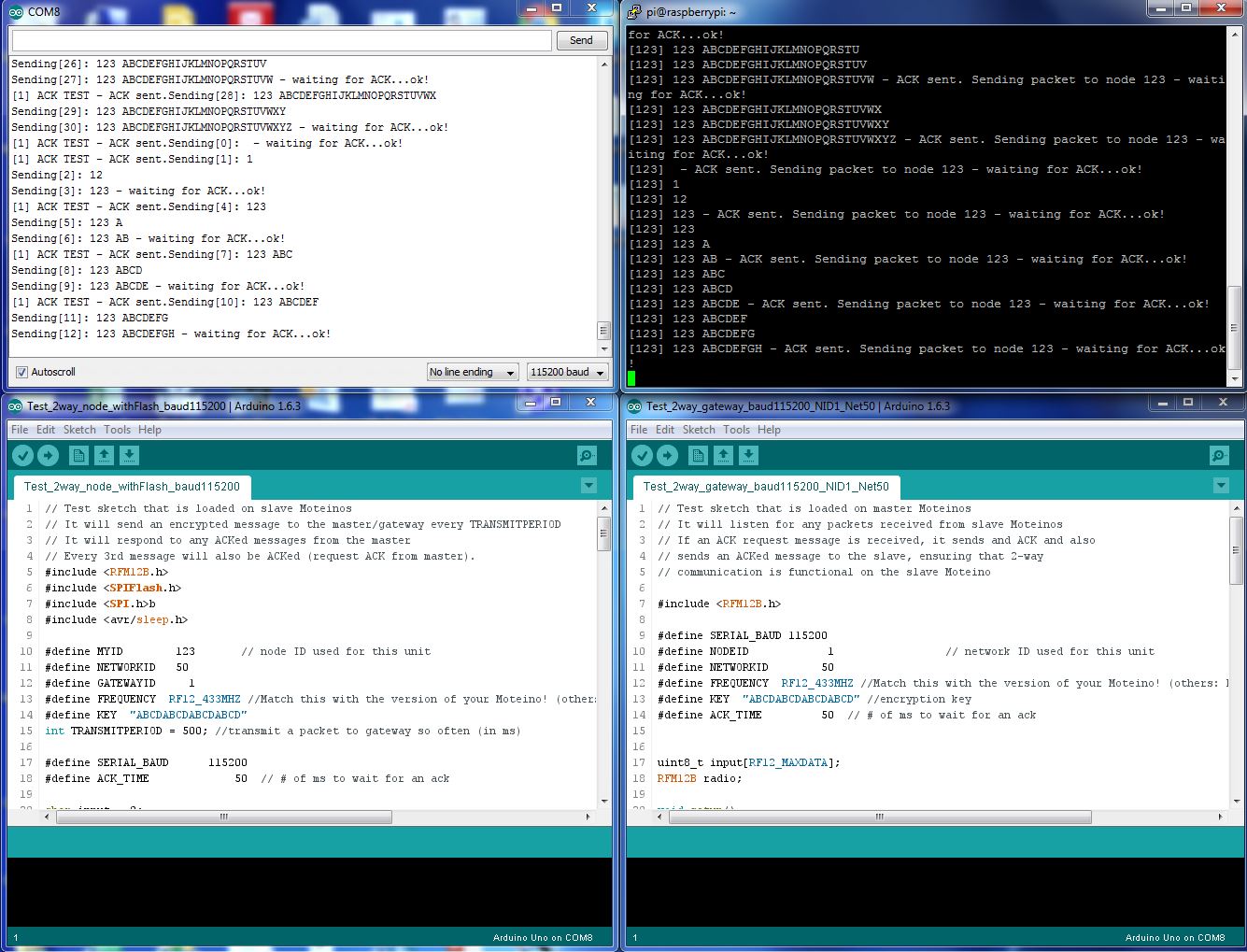Click '#define SERIAL_BAUD 115200' in gateway sketch
This screenshot has height=952, width=1247.
point(742,635)
